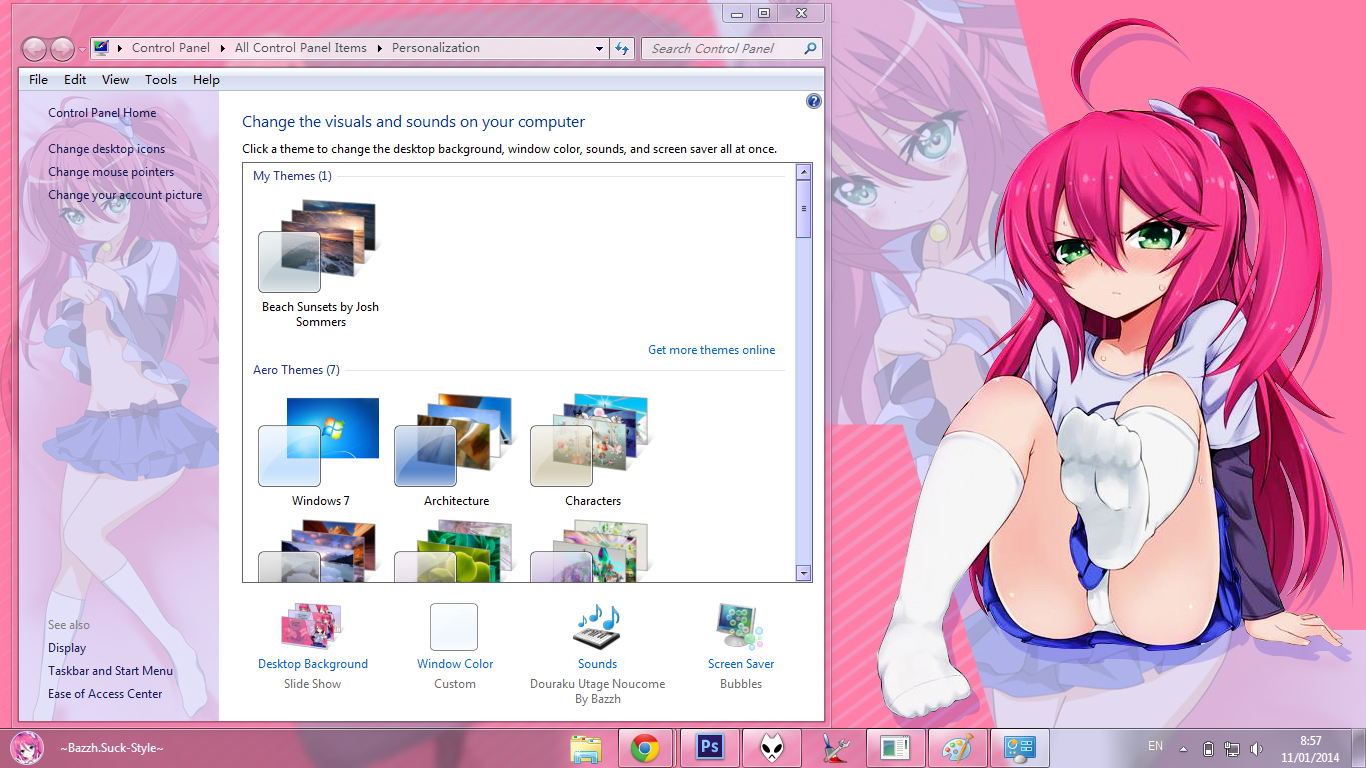Open foobar2000 alien icon on taskbar
1366x768 pixels.
770,748
